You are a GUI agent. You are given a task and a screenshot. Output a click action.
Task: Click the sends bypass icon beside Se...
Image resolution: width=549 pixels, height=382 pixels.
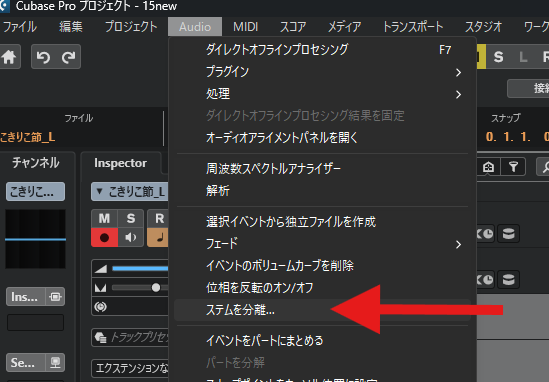(55, 363)
